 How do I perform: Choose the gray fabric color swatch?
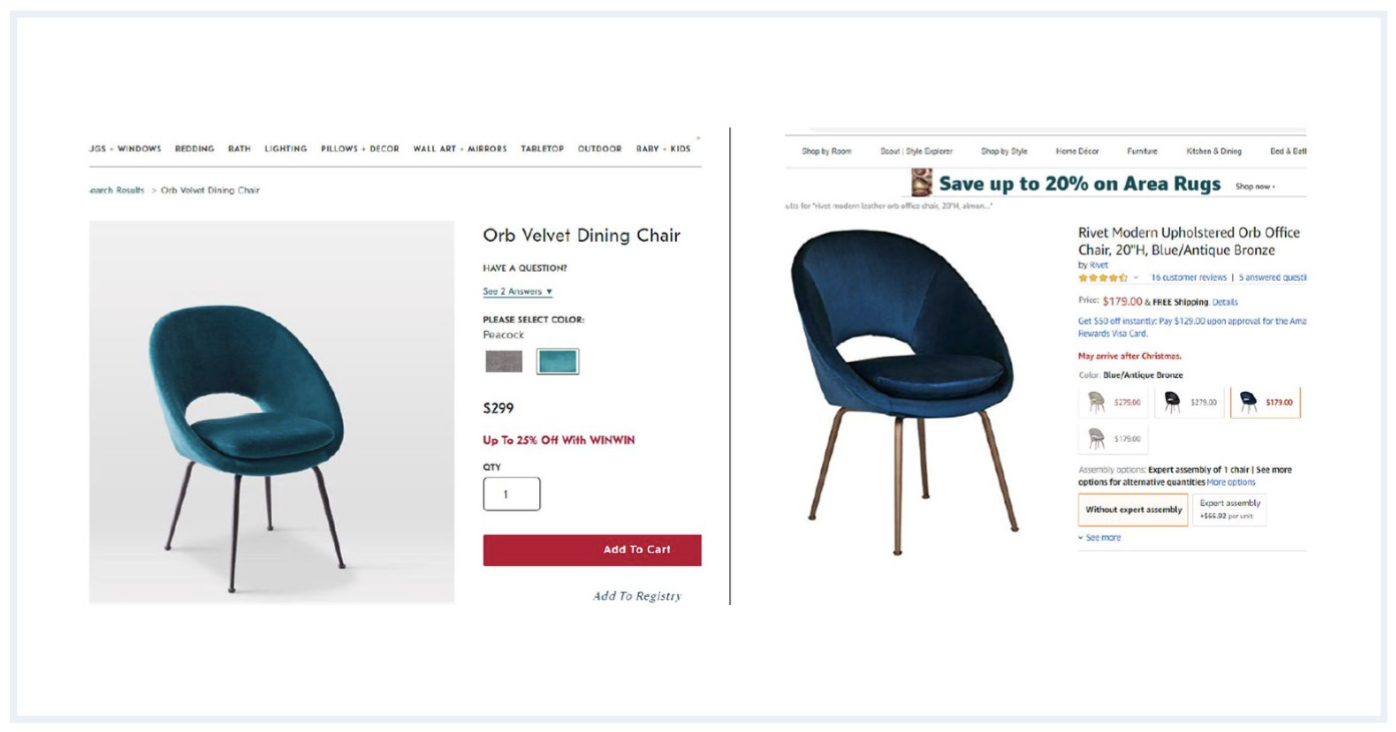tap(504, 361)
